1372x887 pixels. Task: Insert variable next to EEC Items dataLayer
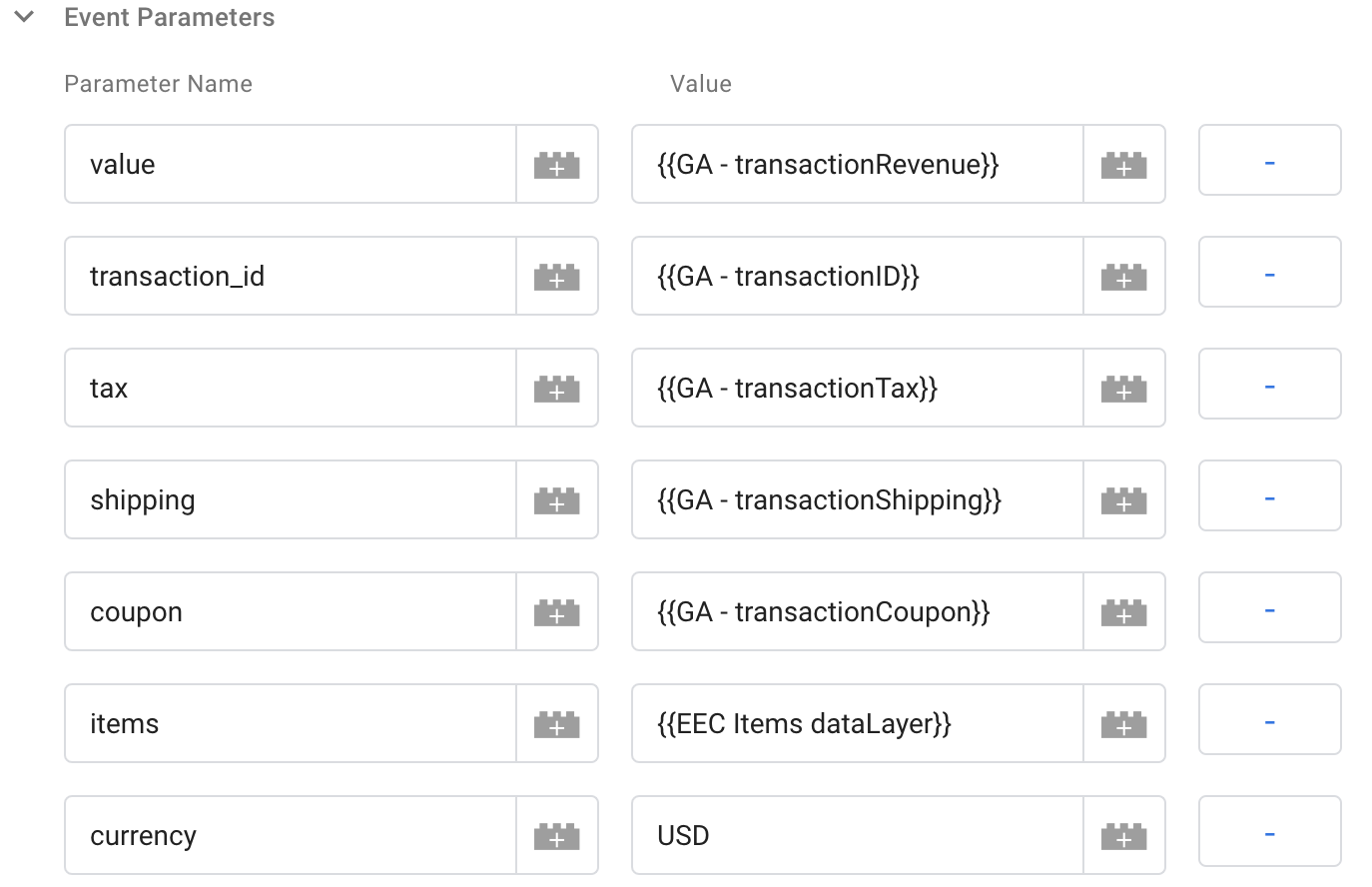coord(1124,723)
